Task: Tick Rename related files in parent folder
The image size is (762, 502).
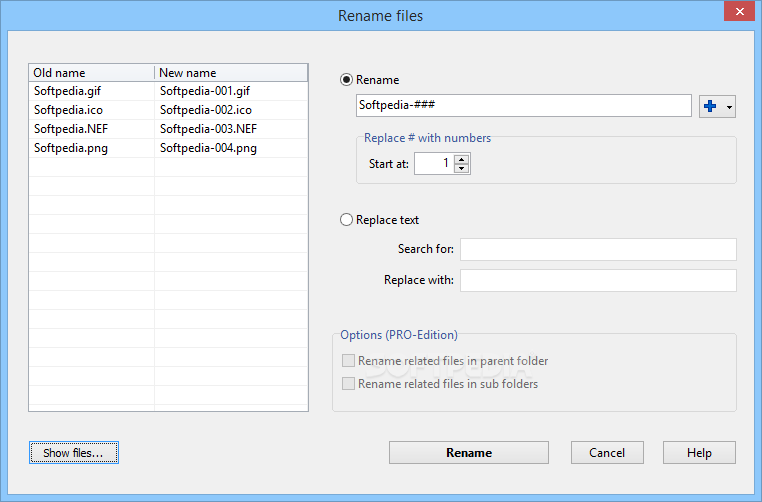Action: [x=348, y=361]
